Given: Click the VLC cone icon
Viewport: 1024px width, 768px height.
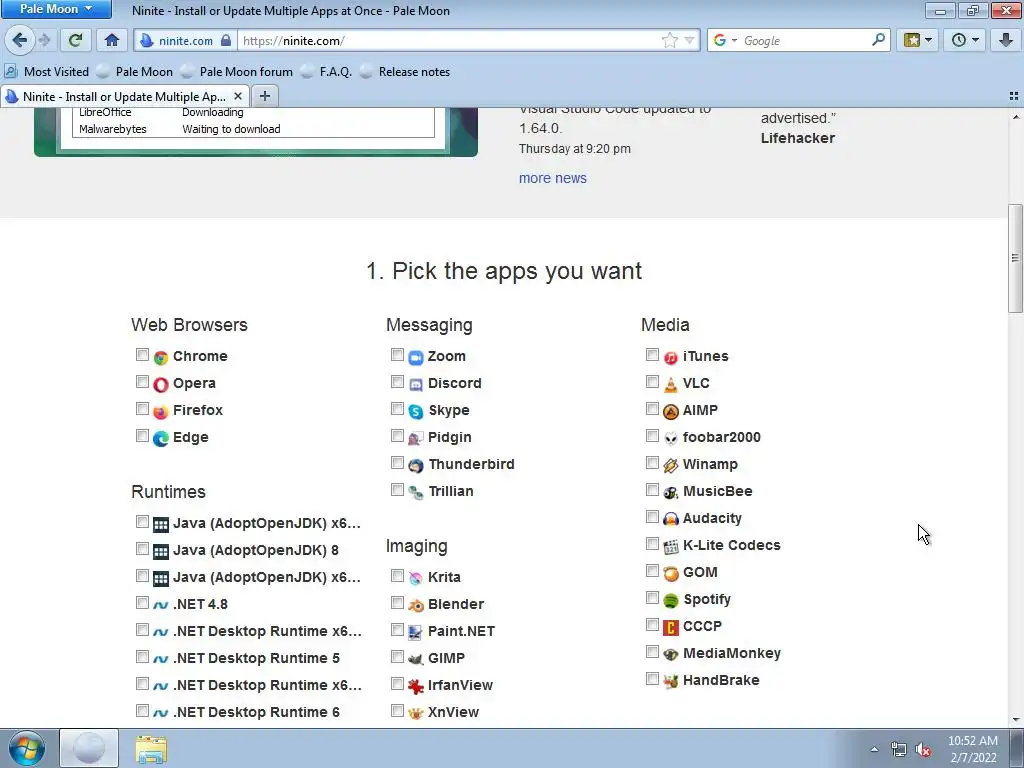Looking at the screenshot, I should point(671,384).
